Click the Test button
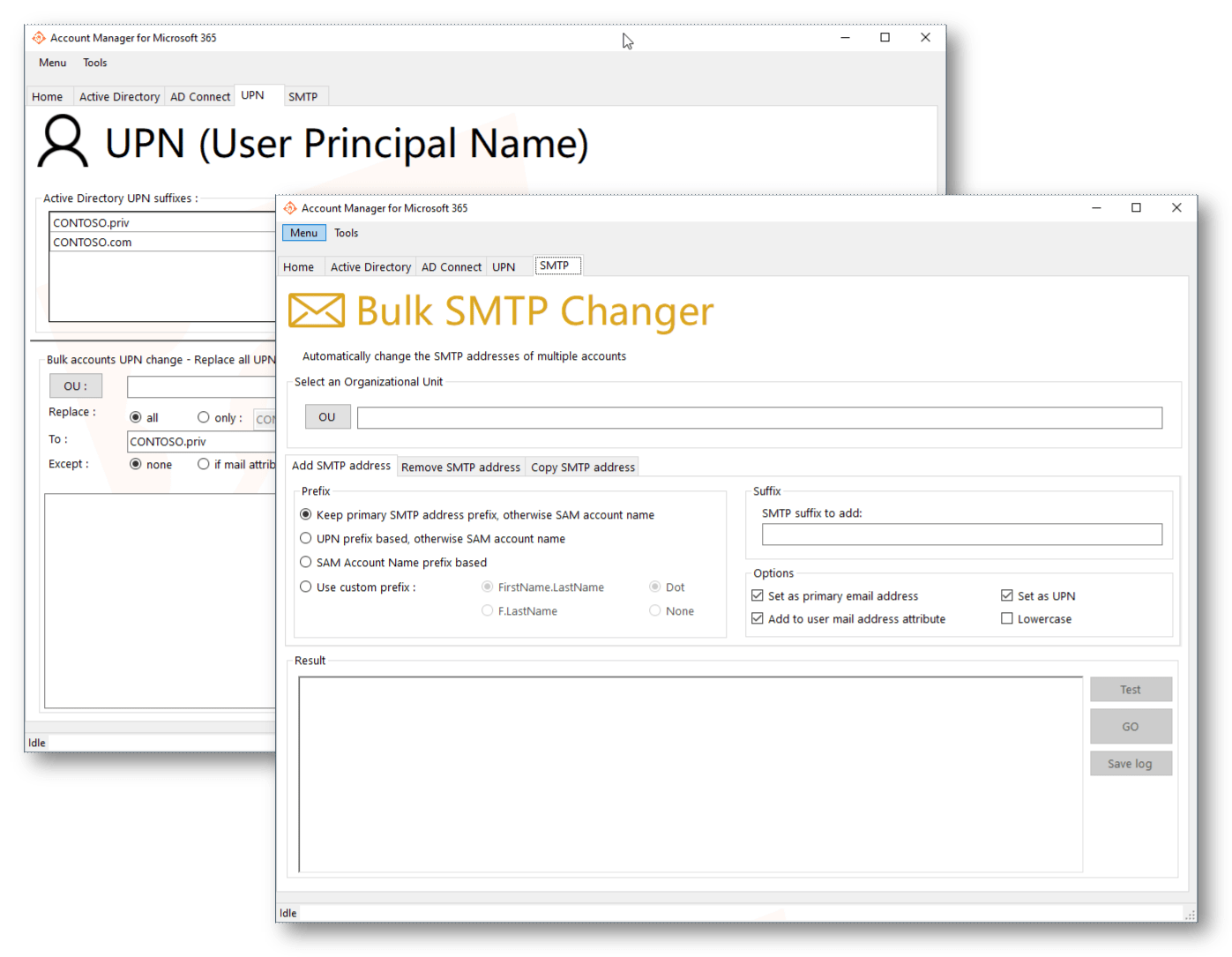The image size is (1232, 957). pos(1131,690)
